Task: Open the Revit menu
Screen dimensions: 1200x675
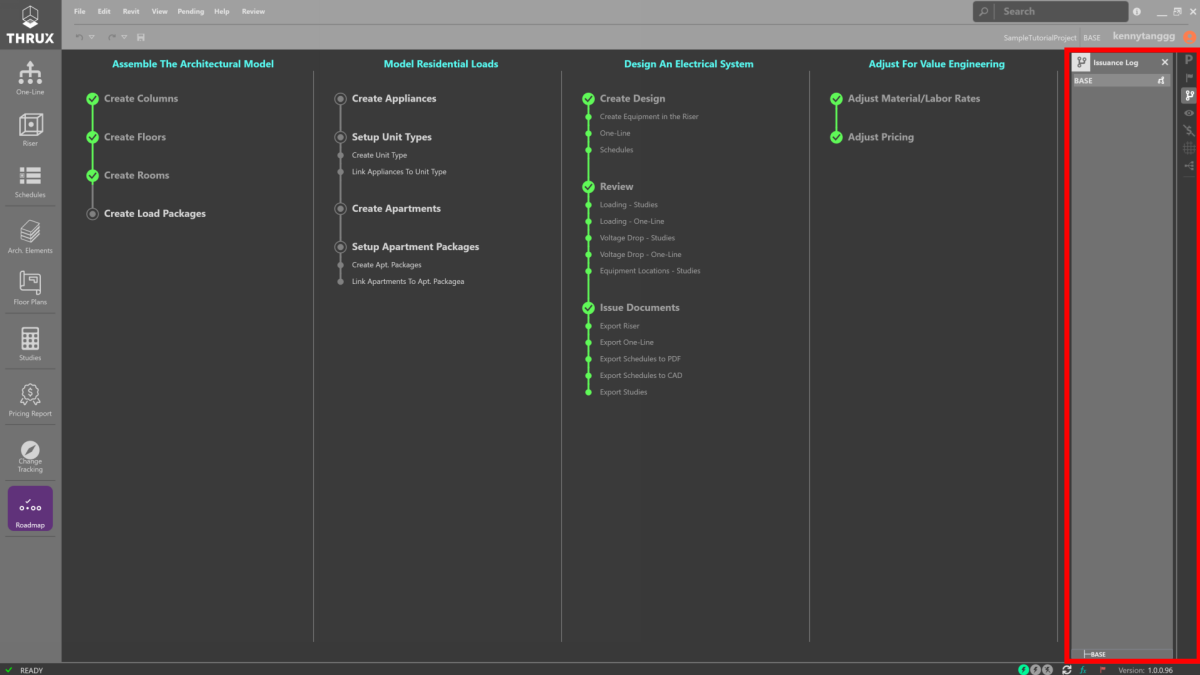Action: pyautogui.click(x=131, y=11)
